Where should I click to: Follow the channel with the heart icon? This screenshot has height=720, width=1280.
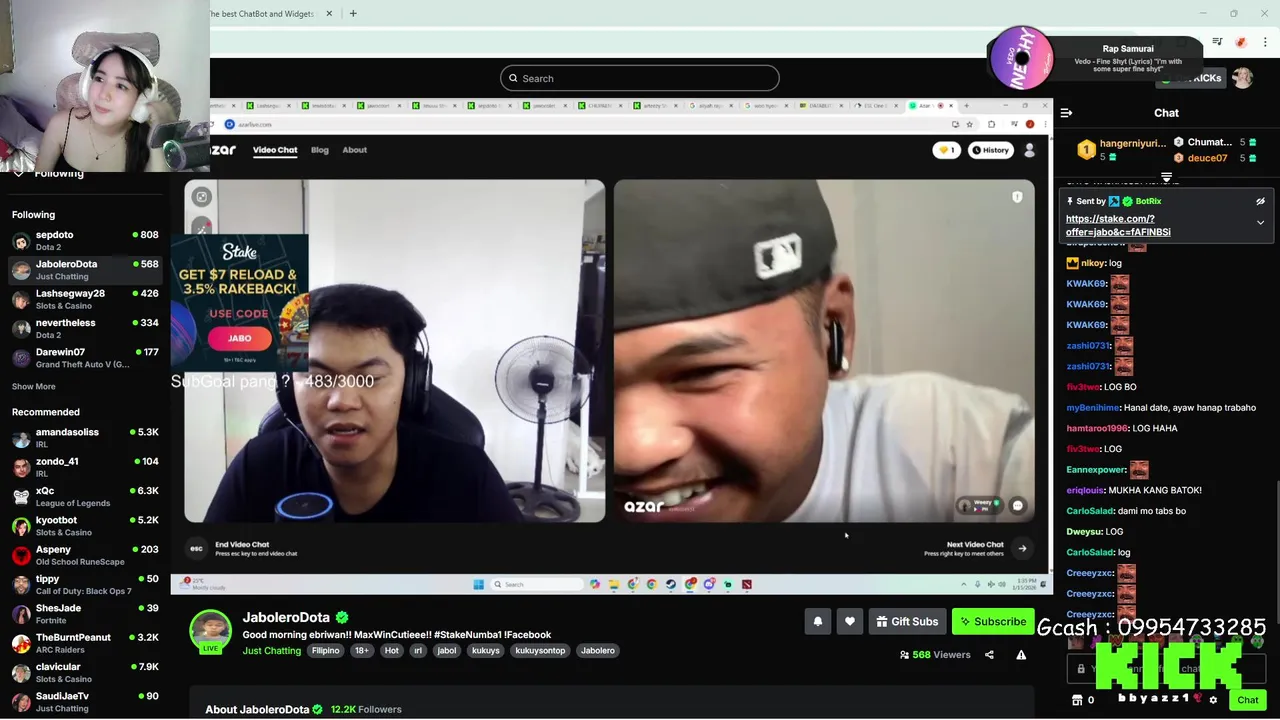coord(850,621)
